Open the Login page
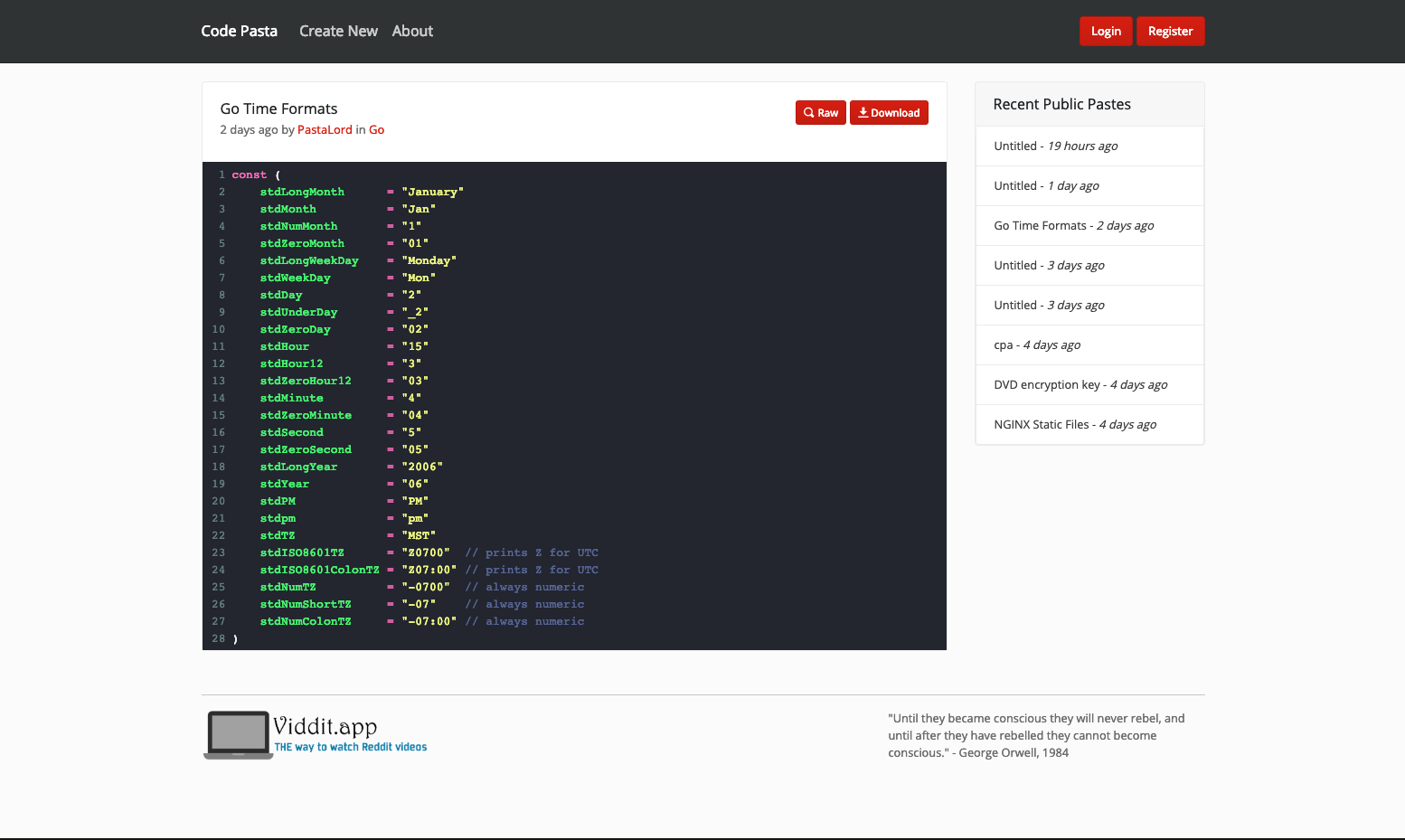This screenshot has height=840, width=1405. pos(1106,31)
